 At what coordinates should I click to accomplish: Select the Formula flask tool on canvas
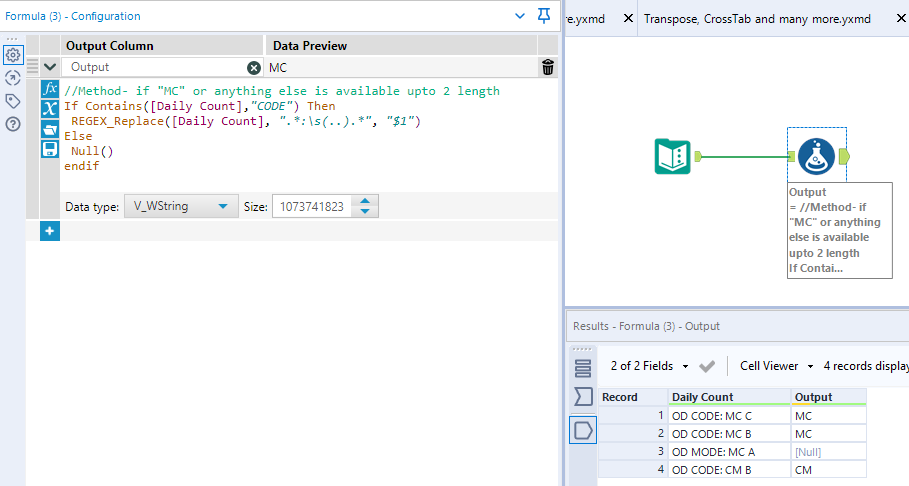click(816, 157)
